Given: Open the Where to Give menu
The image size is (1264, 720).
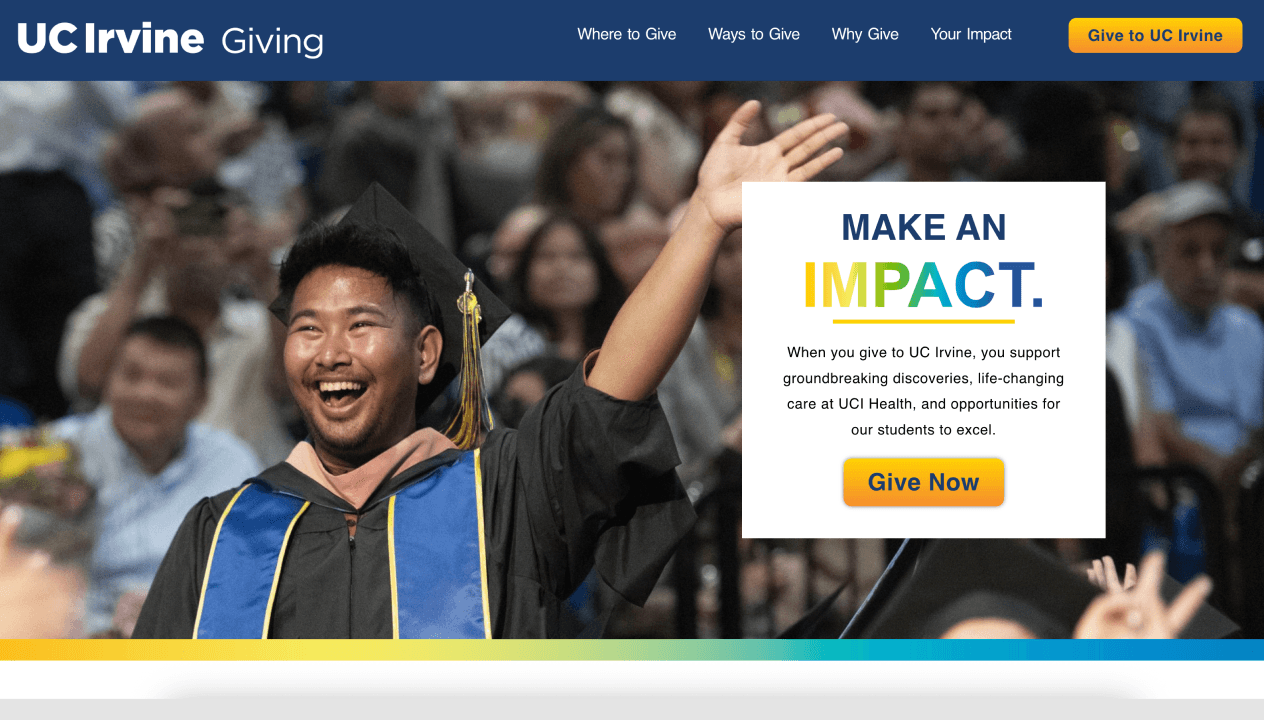Looking at the screenshot, I should [x=627, y=34].
